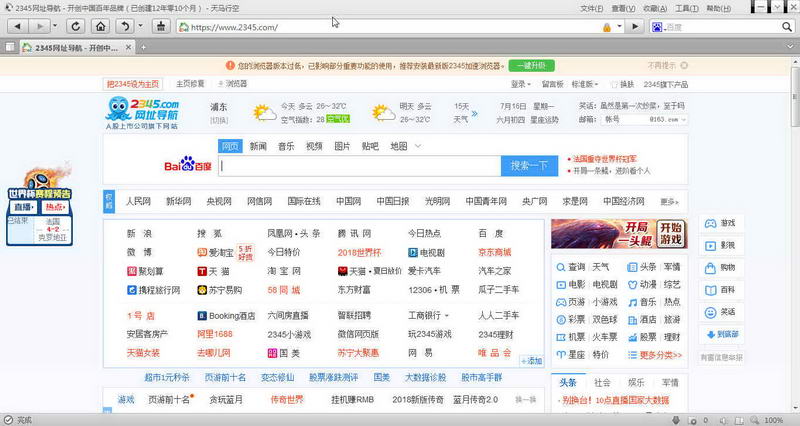Screen dimensions: 800x426
Task: Switch to the 社会 news tab
Action: pyautogui.click(x=602, y=382)
